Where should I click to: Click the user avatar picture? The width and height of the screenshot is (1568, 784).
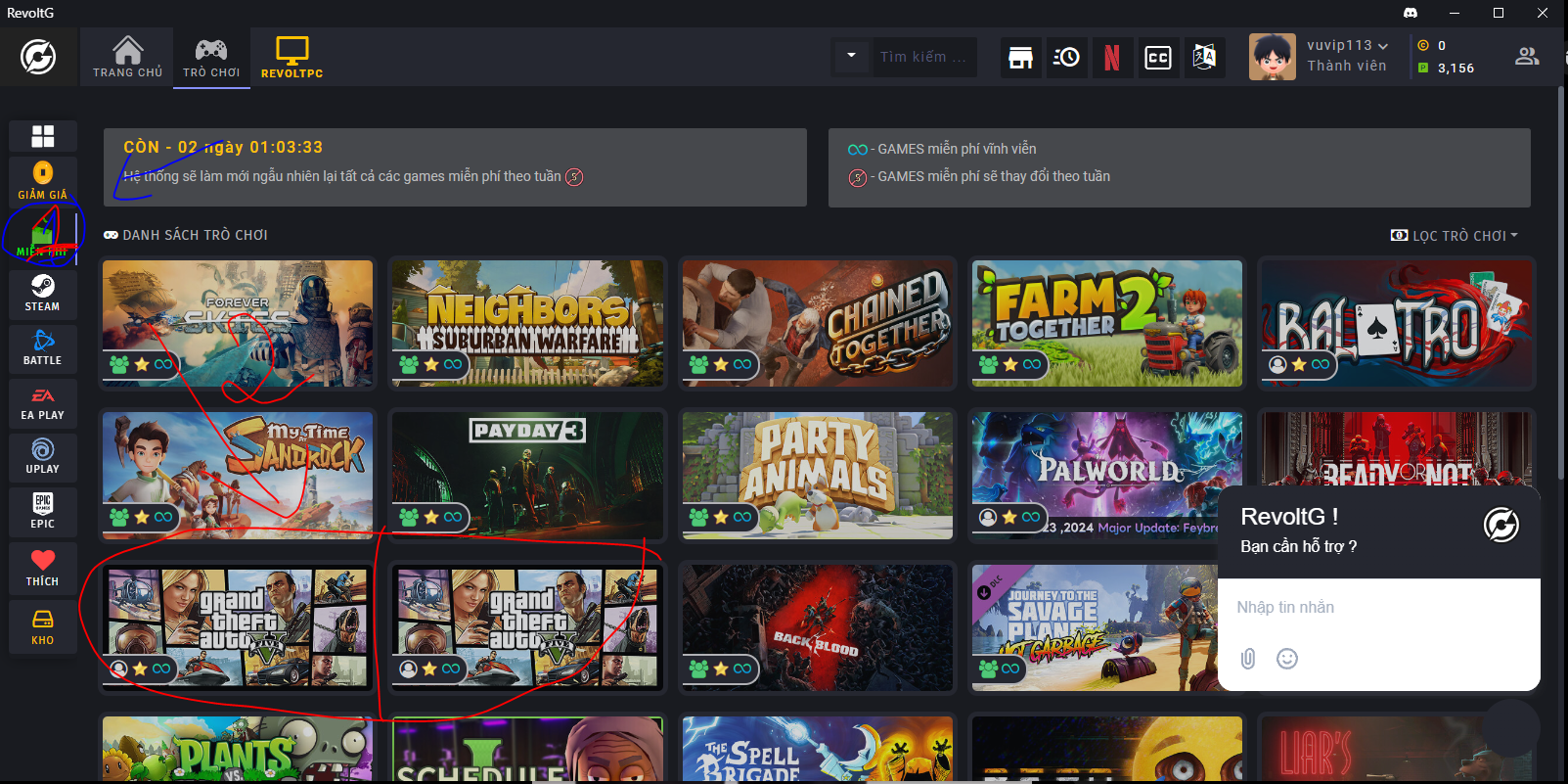[x=1272, y=57]
